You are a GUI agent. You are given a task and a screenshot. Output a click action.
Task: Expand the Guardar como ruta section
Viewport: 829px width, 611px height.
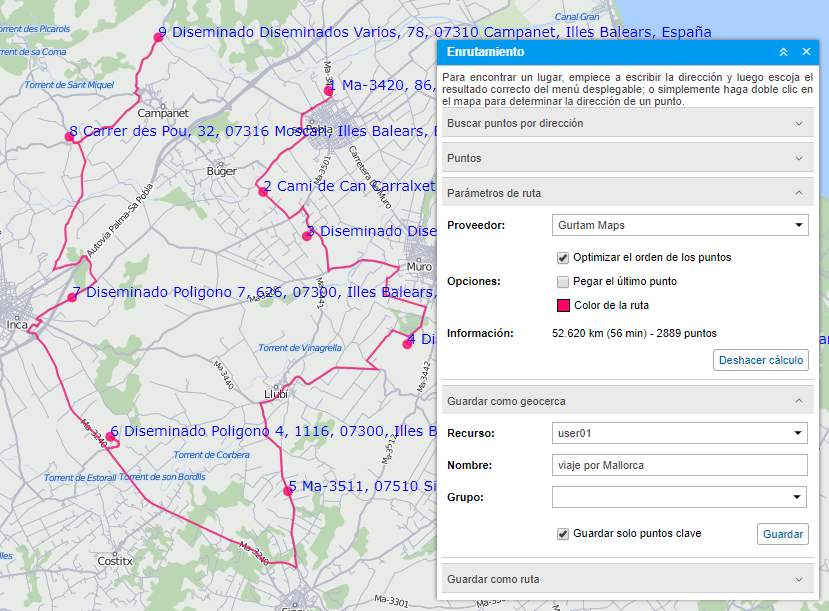point(628,579)
